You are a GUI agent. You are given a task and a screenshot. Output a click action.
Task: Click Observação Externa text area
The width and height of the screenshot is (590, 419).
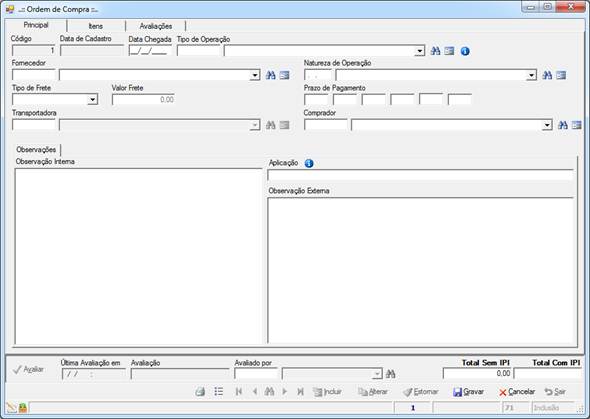coord(420,271)
